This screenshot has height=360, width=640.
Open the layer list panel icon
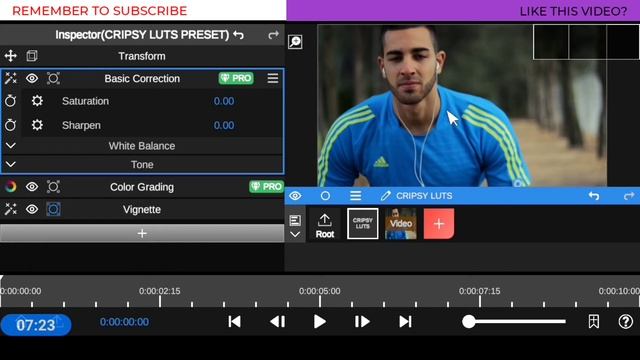(295, 220)
